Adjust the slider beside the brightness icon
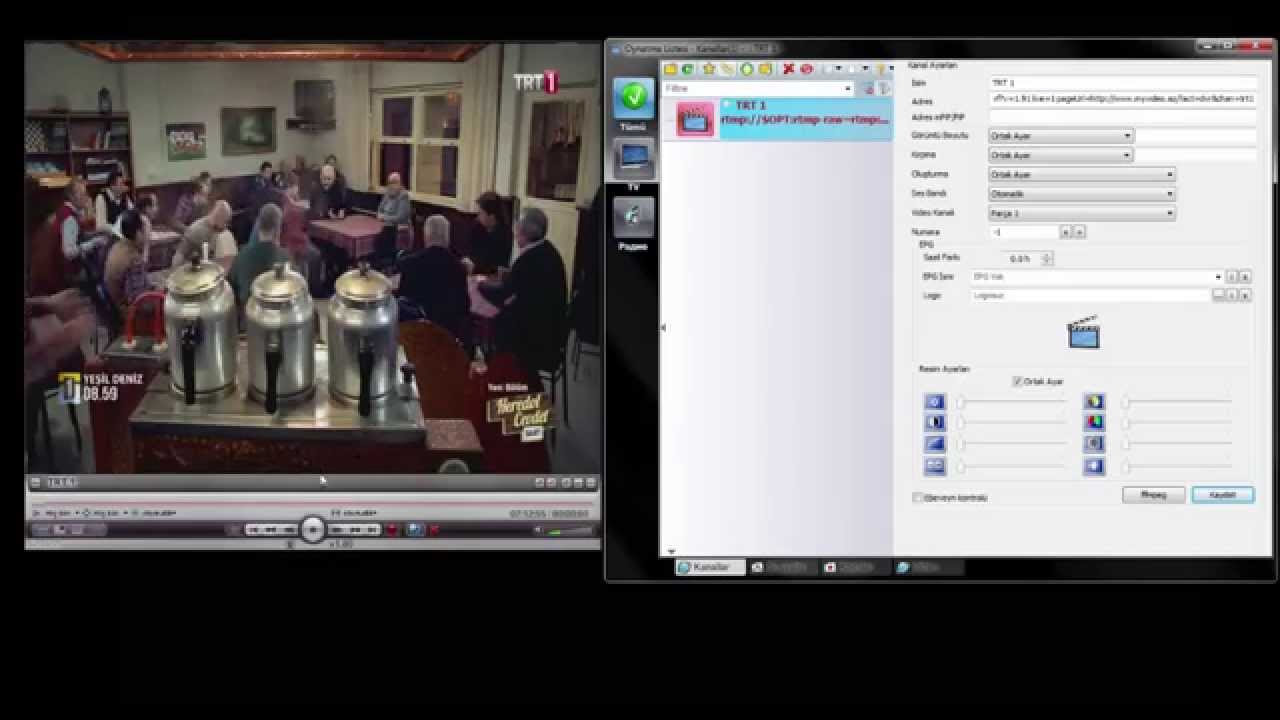The width and height of the screenshot is (1280, 720). 1011,402
